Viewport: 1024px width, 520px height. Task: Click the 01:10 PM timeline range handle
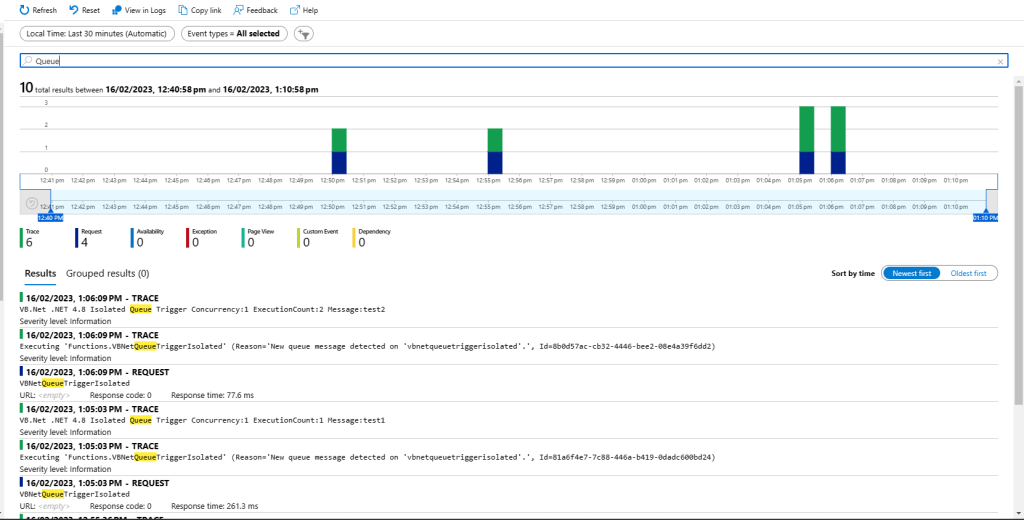(x=986, y=216)
